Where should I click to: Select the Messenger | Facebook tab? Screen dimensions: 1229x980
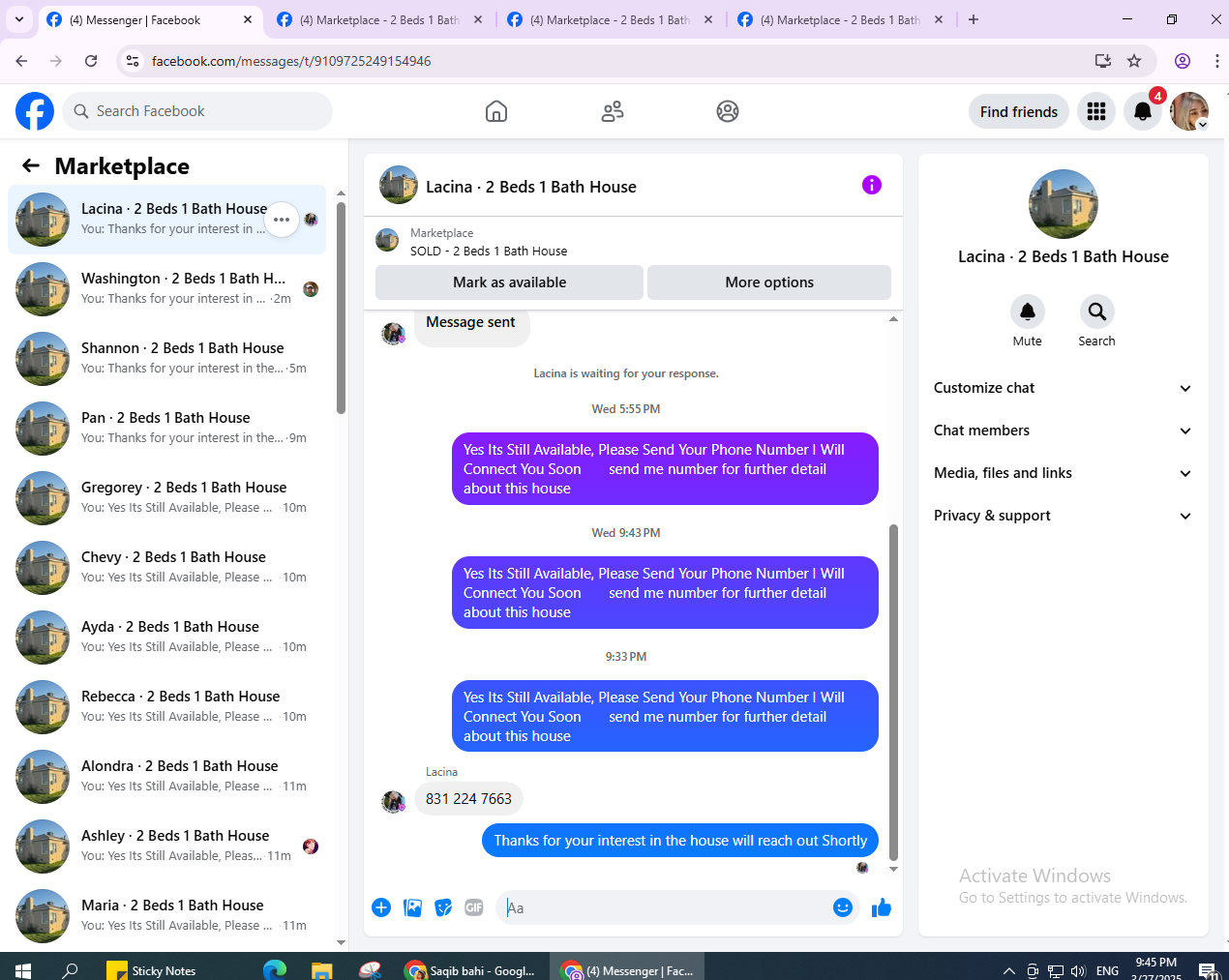(148, 19)
